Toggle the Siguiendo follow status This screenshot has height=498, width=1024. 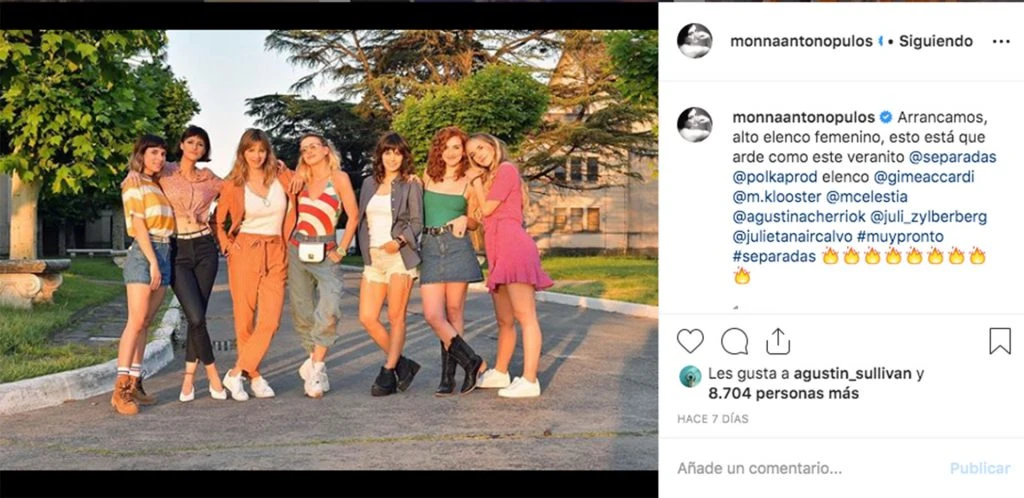[x=936, y=42]
